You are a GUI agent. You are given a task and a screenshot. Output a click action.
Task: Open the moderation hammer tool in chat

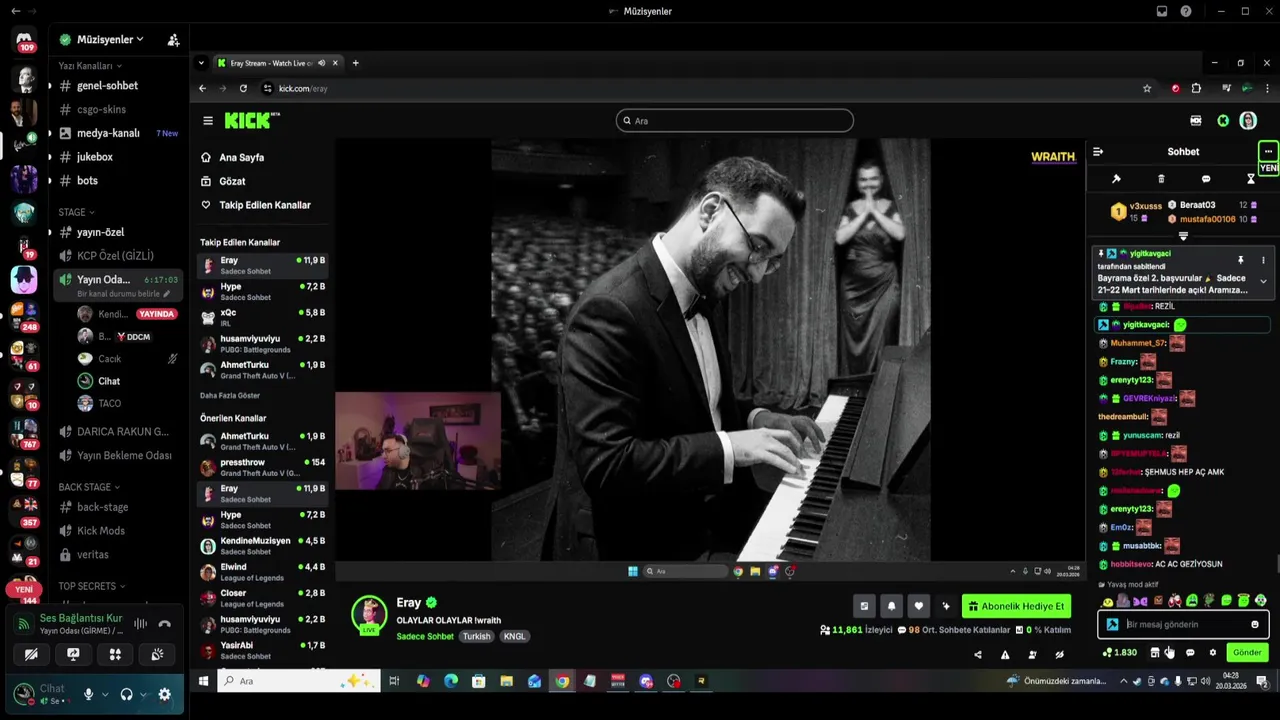[1116, 179]
